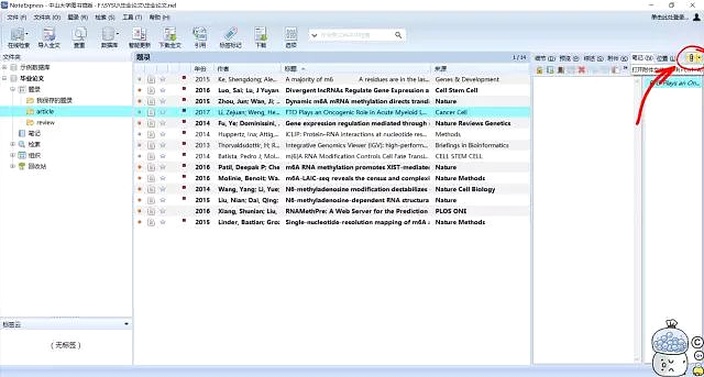
Task: Collapse the 标签云 tag cloud panel arrow
Action: (127, 324)
